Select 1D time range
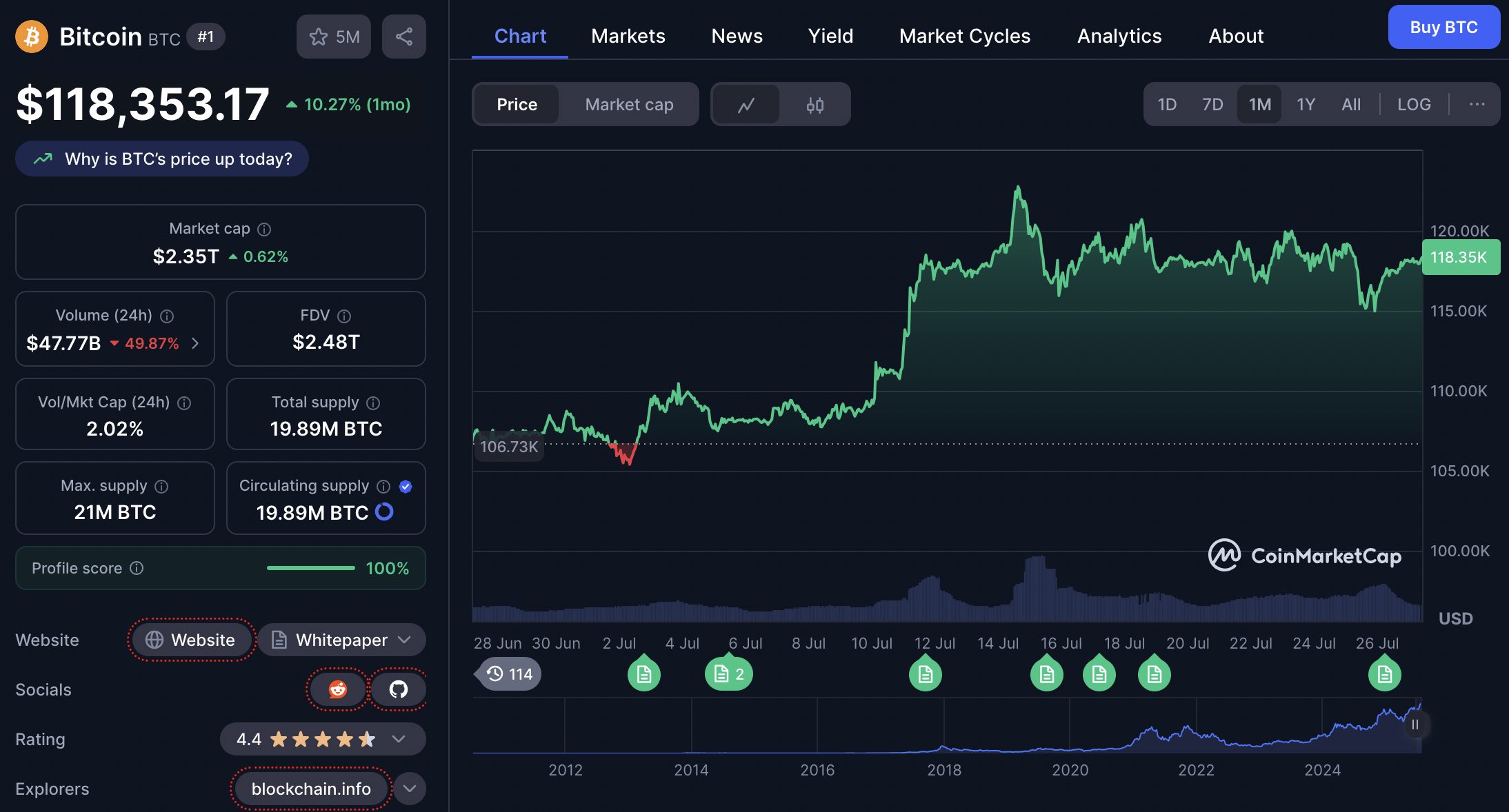 (x=1167, y=105)
